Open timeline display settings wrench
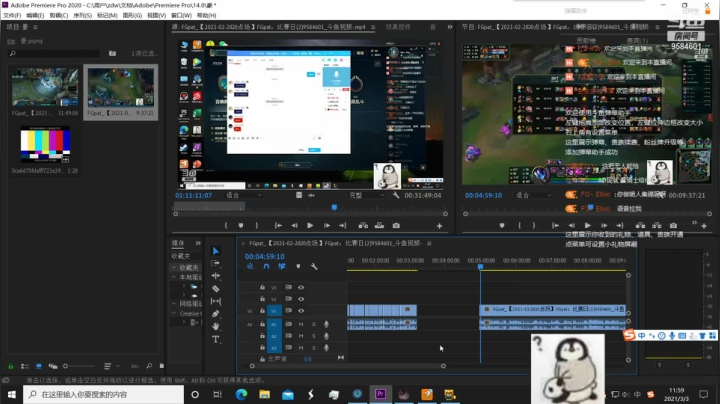 coord(314,266)
